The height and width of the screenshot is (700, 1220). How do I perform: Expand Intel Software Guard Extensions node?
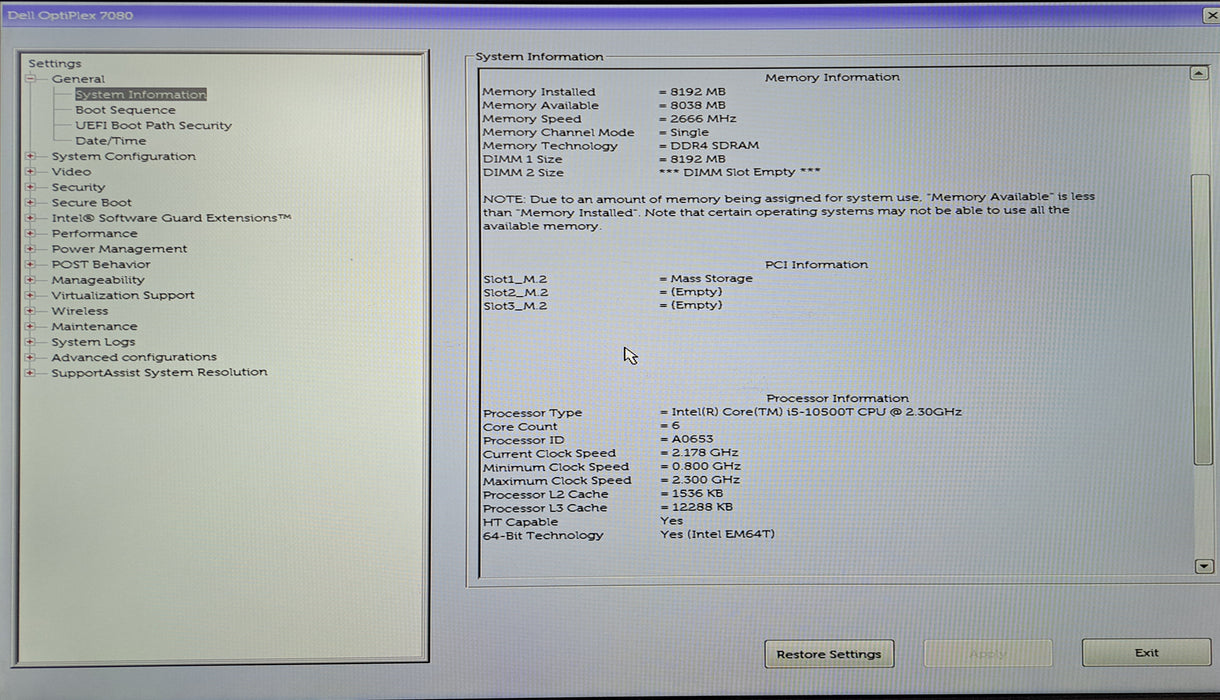pos(31,218)
